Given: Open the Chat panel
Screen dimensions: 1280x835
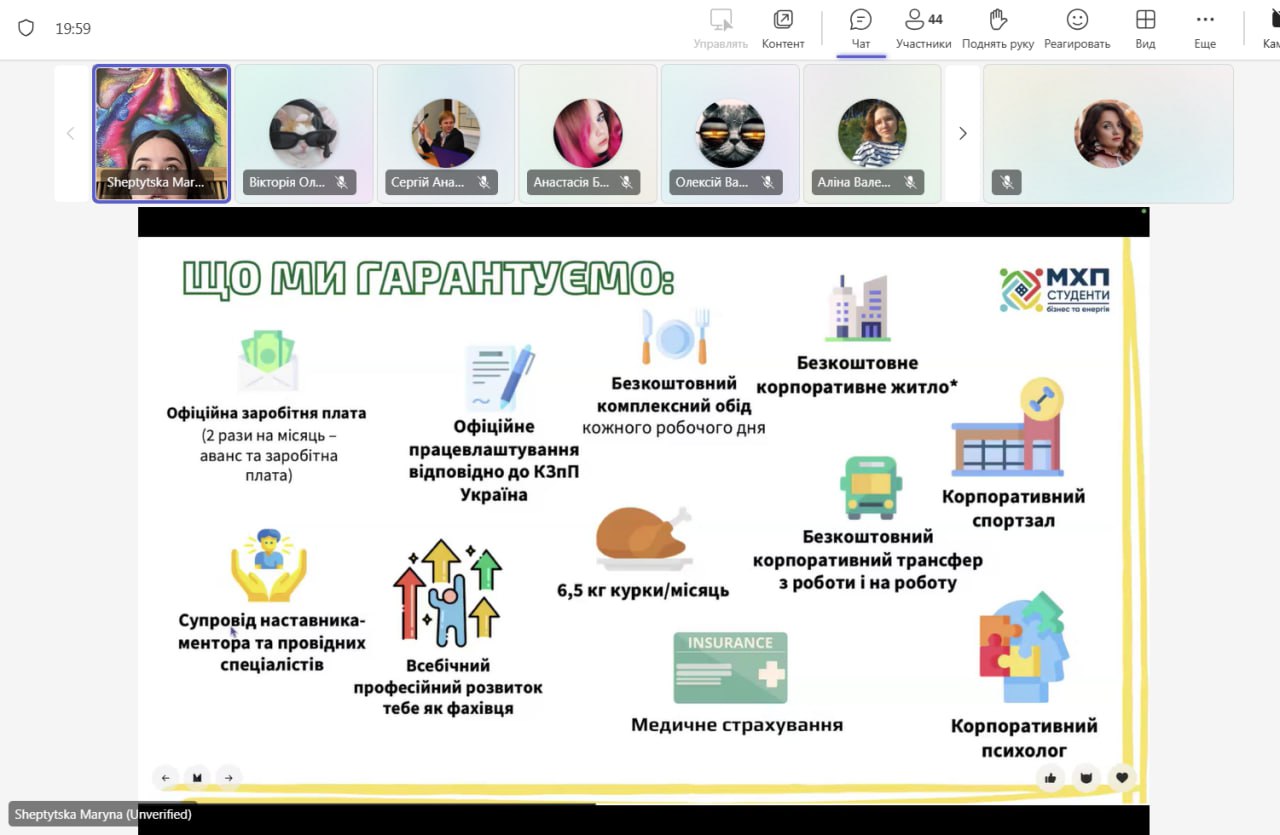Looking at the screenshot, I should pyautogui.click(x=860, y=29).
